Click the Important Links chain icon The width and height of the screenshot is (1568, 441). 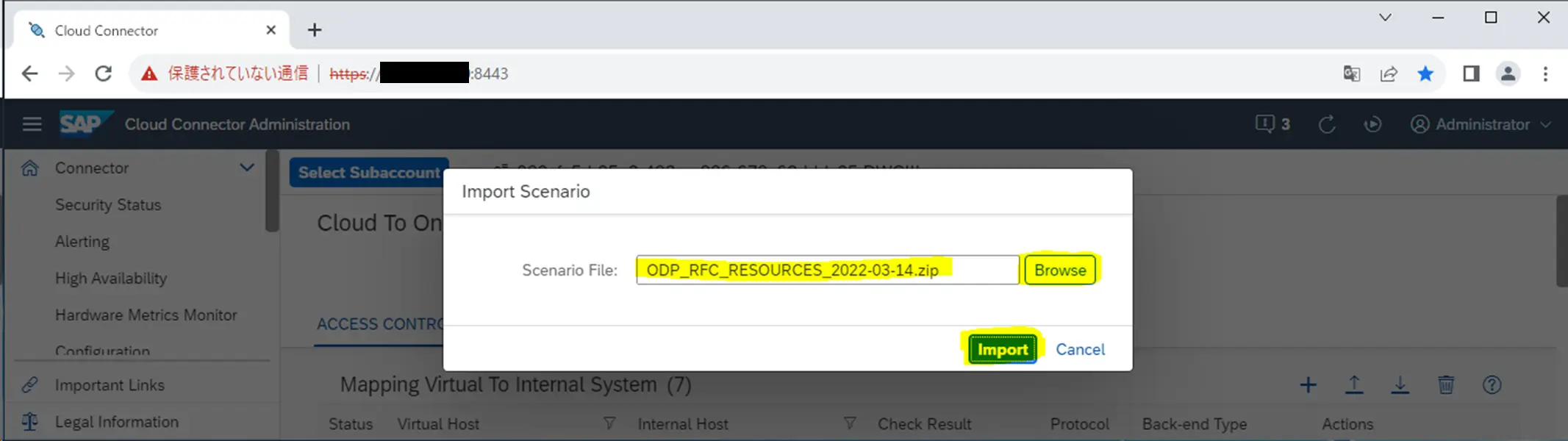point(29,384)
